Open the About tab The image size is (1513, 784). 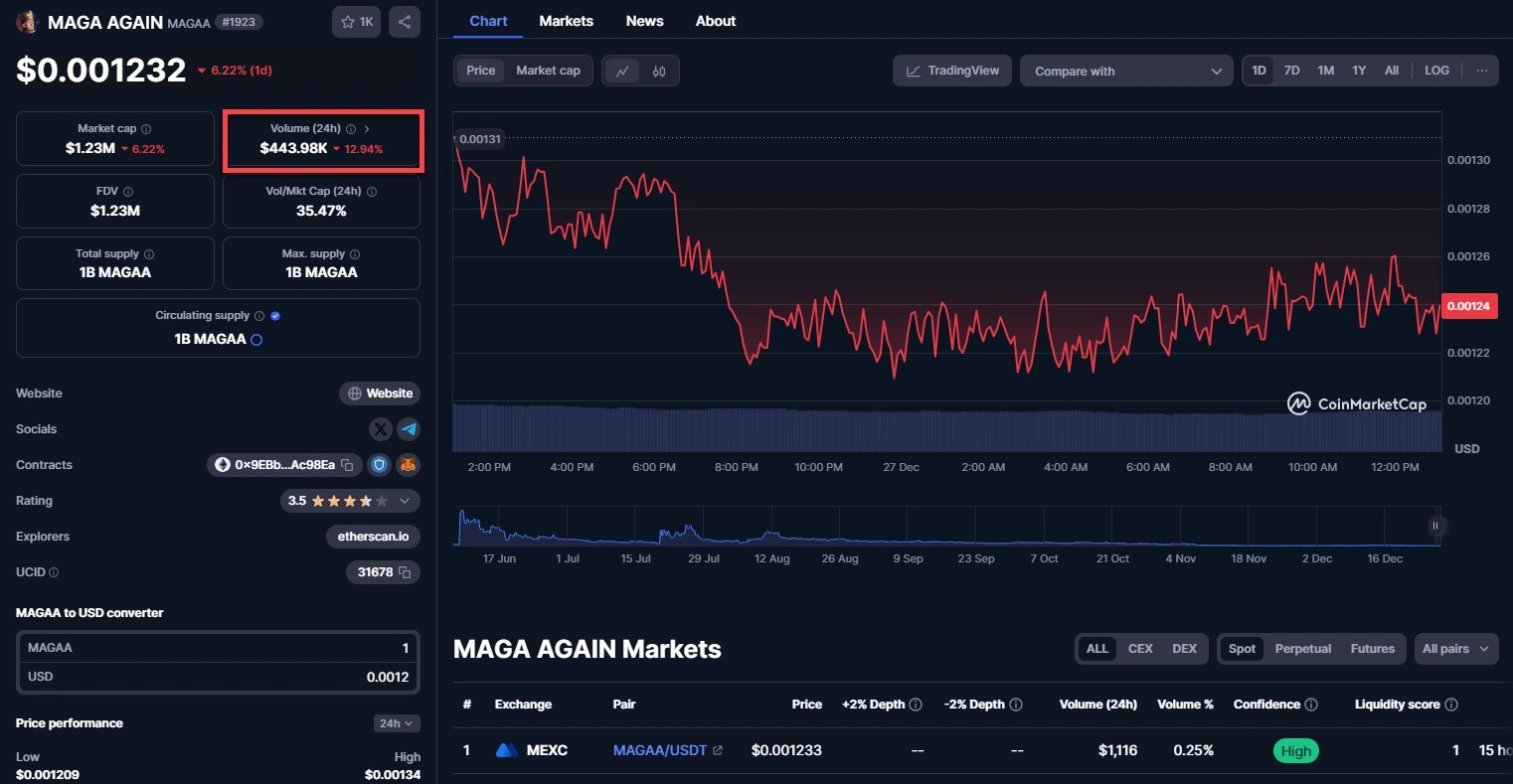pos(716,21)
